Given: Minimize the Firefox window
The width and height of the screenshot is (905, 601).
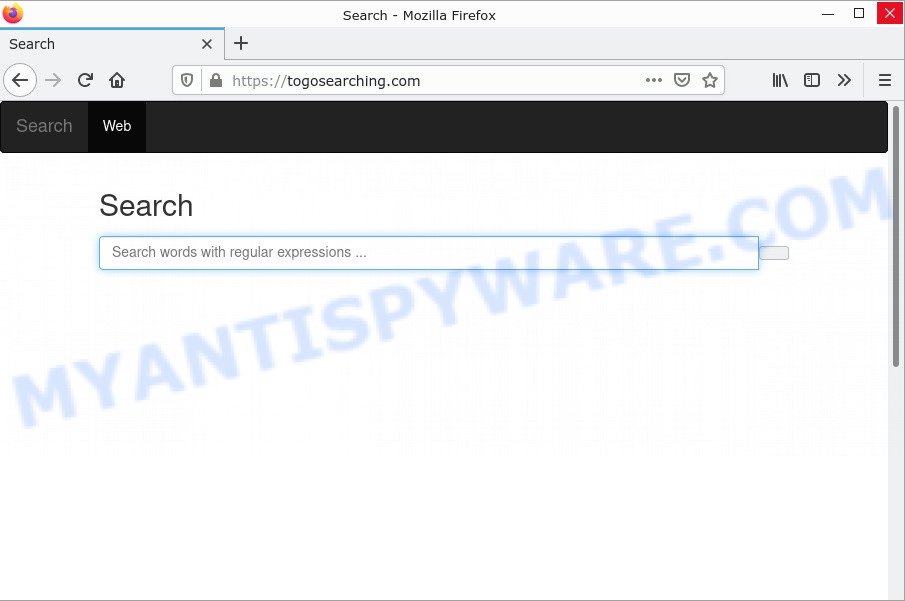Looking at the screenshot, I should click(x=828, y=14).
